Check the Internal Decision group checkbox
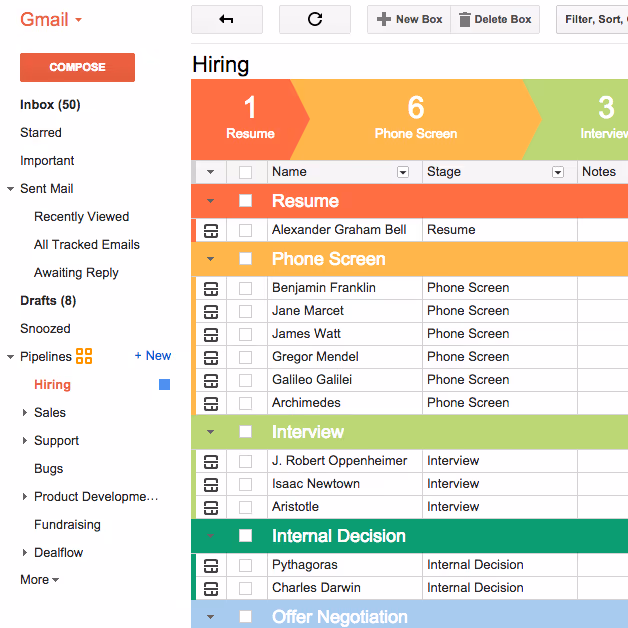Image resolution: width=628 pixels, height=628 pixels. (246, 535)
